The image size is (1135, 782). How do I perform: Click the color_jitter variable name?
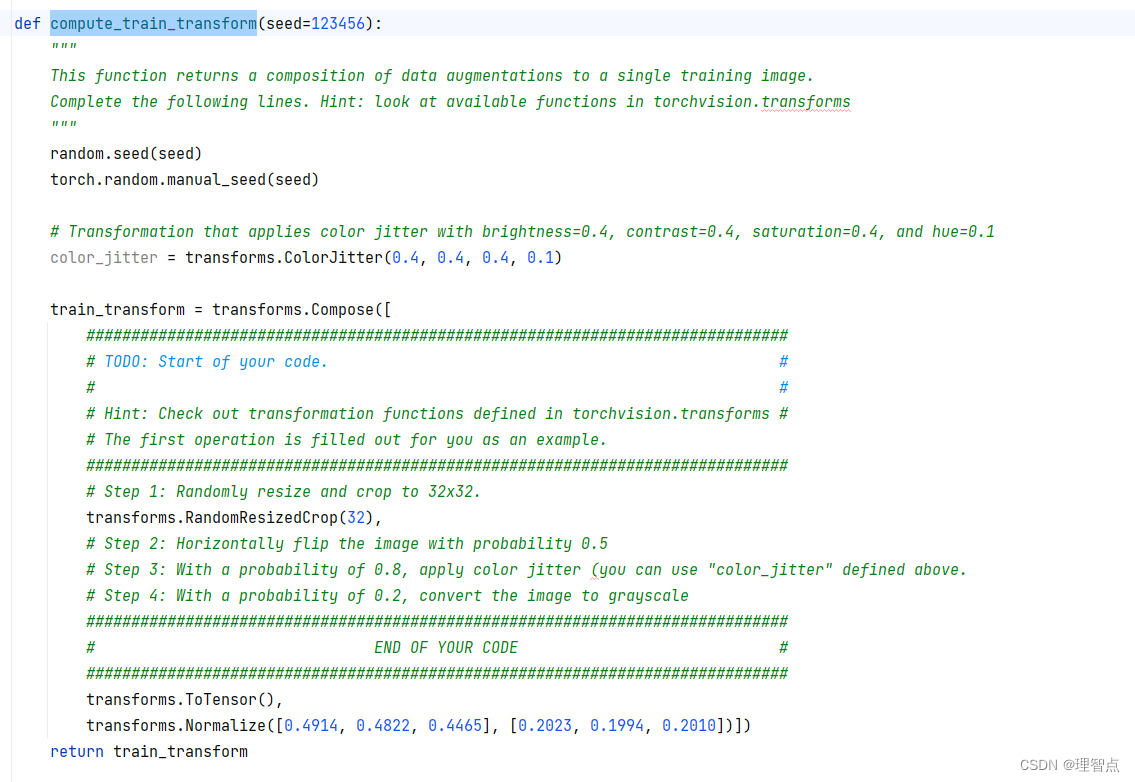click(x=103, y=257)
